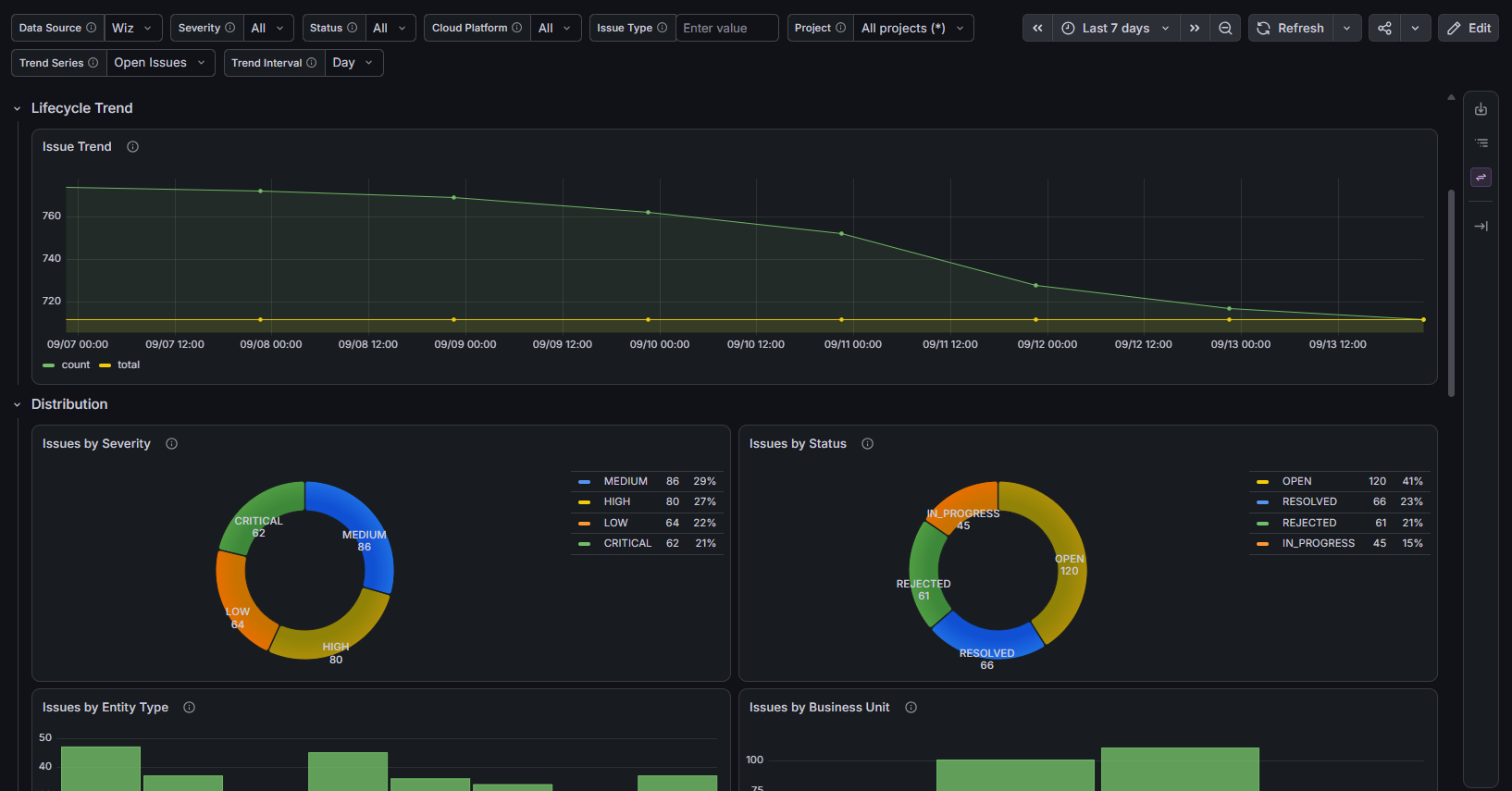Click the blue MEDIUM donut segment
The image size is (1512, 791).
pos(366,527)
